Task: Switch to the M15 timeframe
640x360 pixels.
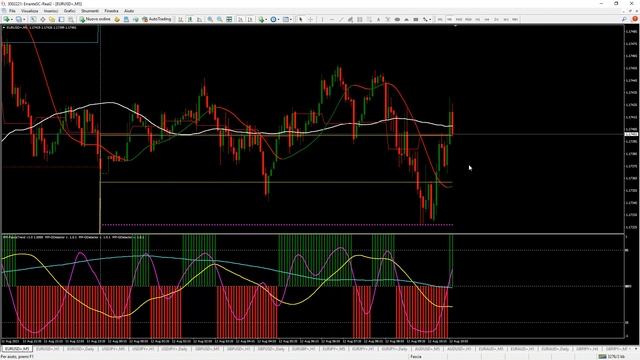Action: tap(459, 19)
